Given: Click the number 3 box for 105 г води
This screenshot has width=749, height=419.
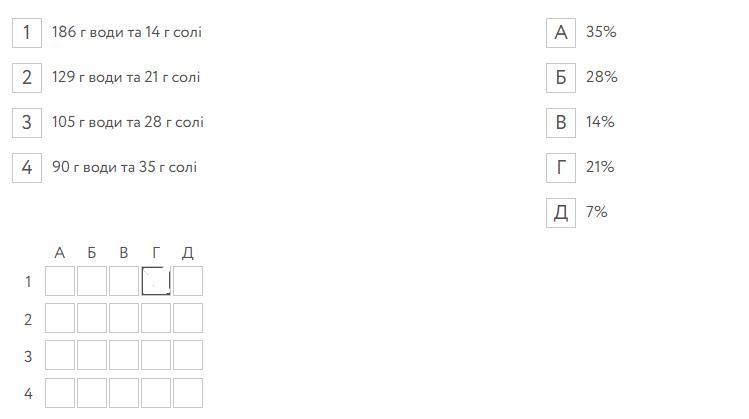Looking at the screenshot, I should coord(27,122).
